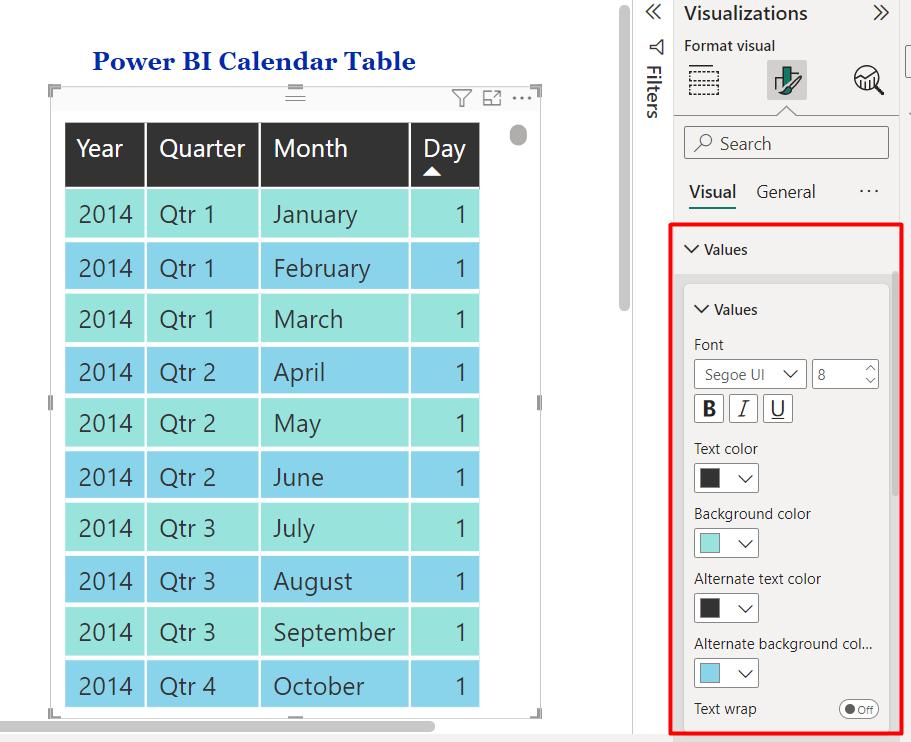911x742 pixels.
Task: Click the Power BI Calendar Table title
Action: (x=254, y=61)
